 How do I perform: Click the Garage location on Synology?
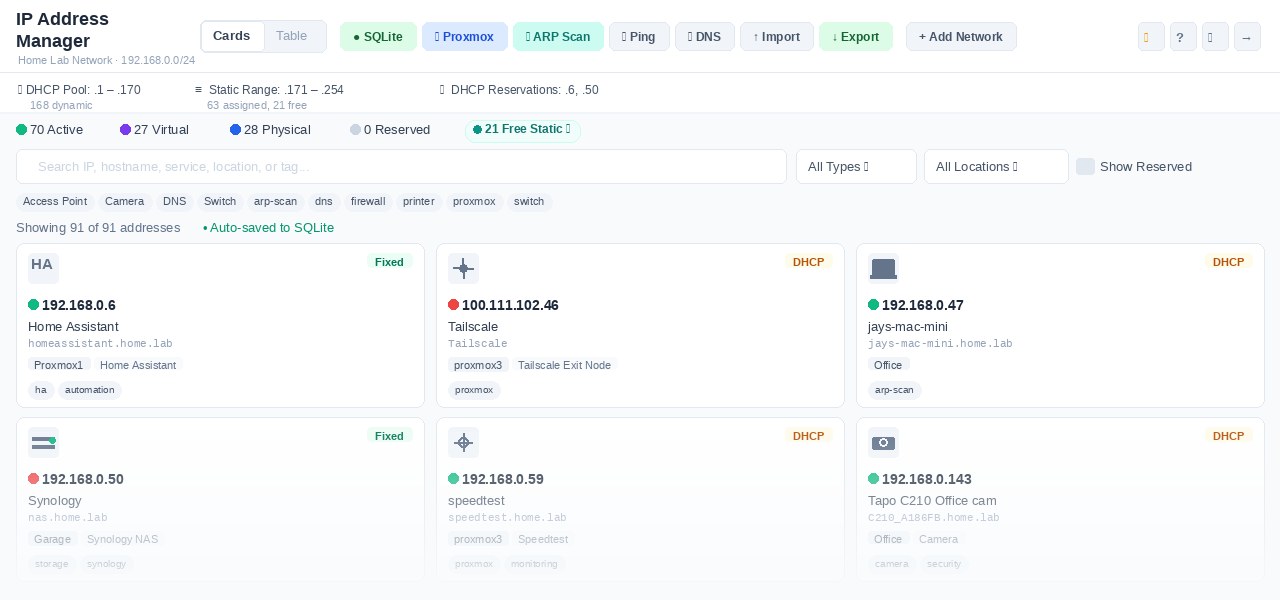(52, 539)
